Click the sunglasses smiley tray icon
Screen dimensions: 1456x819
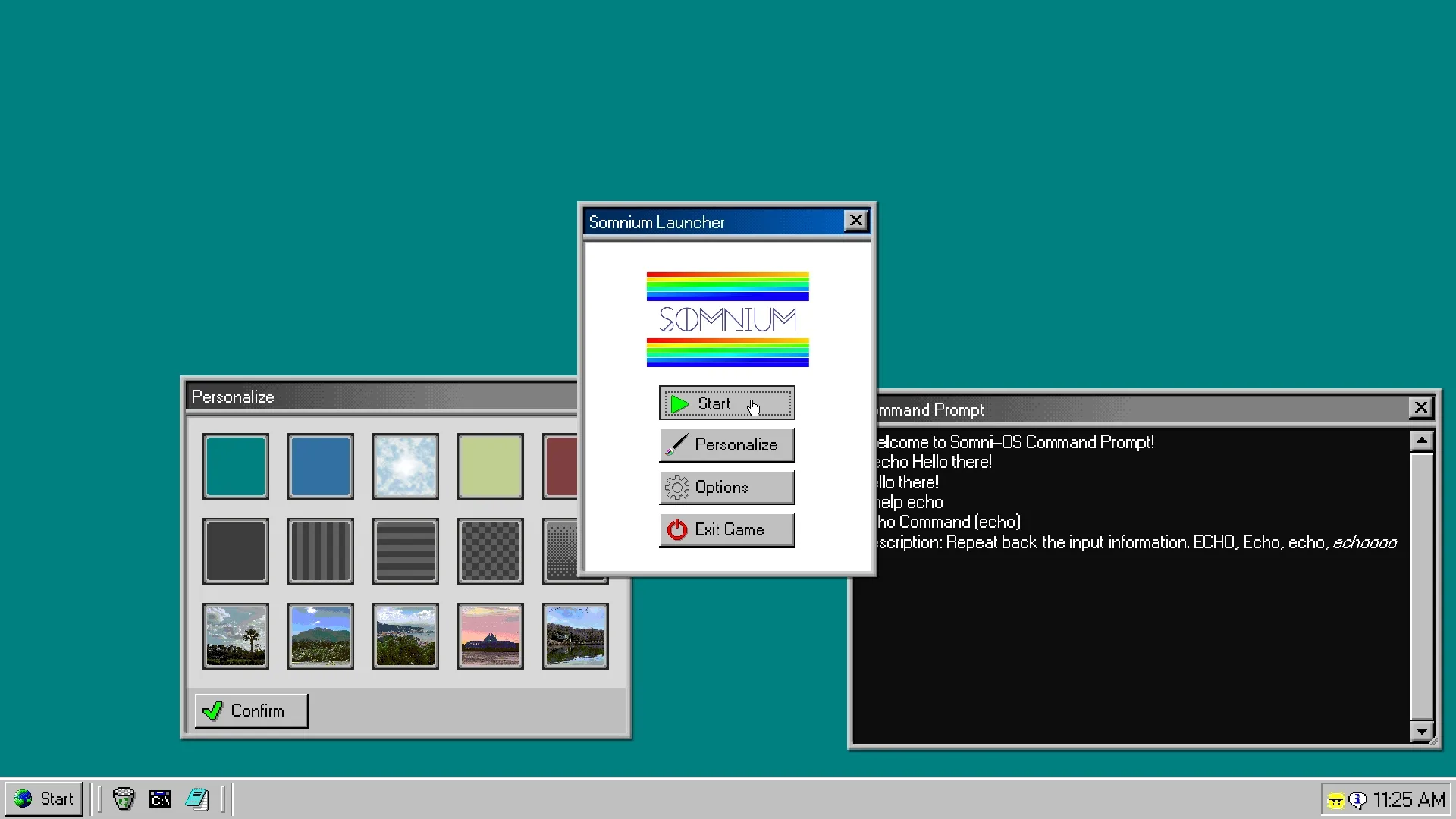point(1336,800)
